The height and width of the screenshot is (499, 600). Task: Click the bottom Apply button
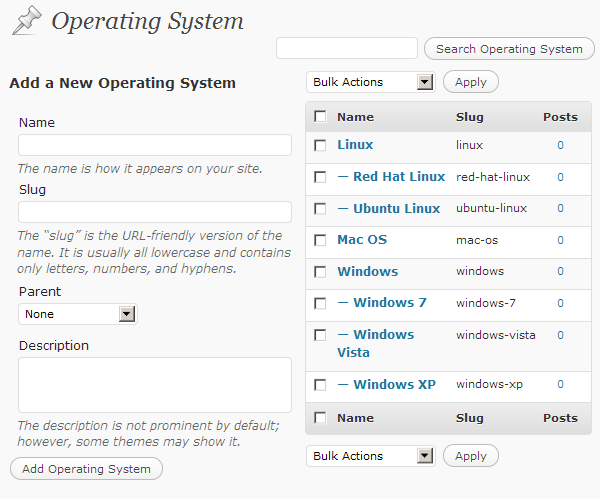[x=471, y=456]
